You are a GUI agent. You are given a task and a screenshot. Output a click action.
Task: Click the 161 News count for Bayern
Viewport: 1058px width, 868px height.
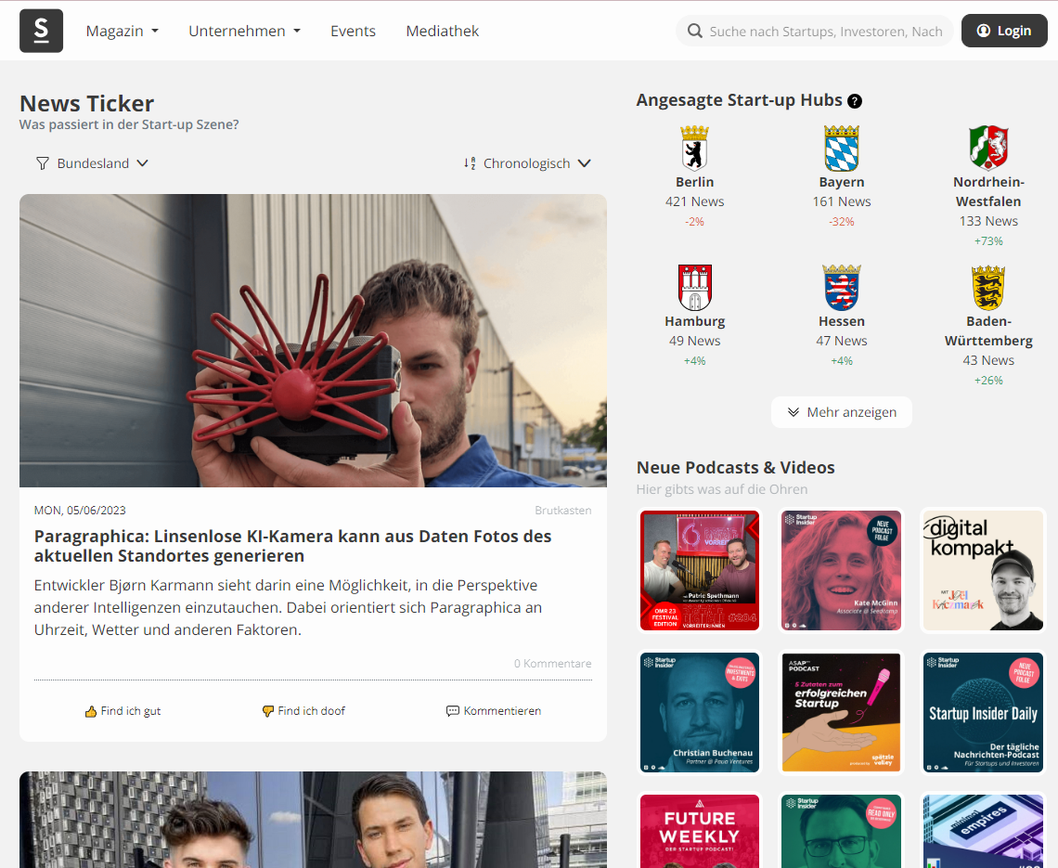coord(841,202)
